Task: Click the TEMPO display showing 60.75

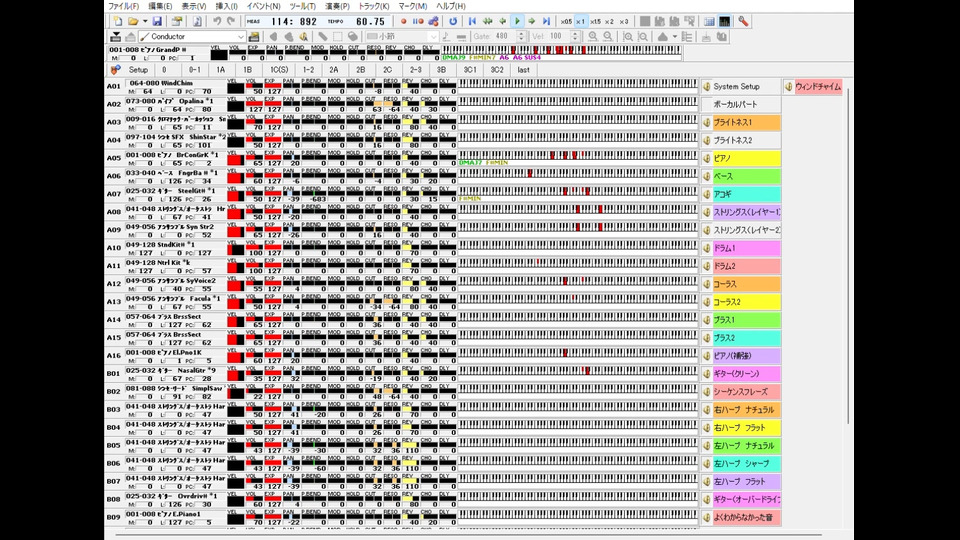Action: 370,21
